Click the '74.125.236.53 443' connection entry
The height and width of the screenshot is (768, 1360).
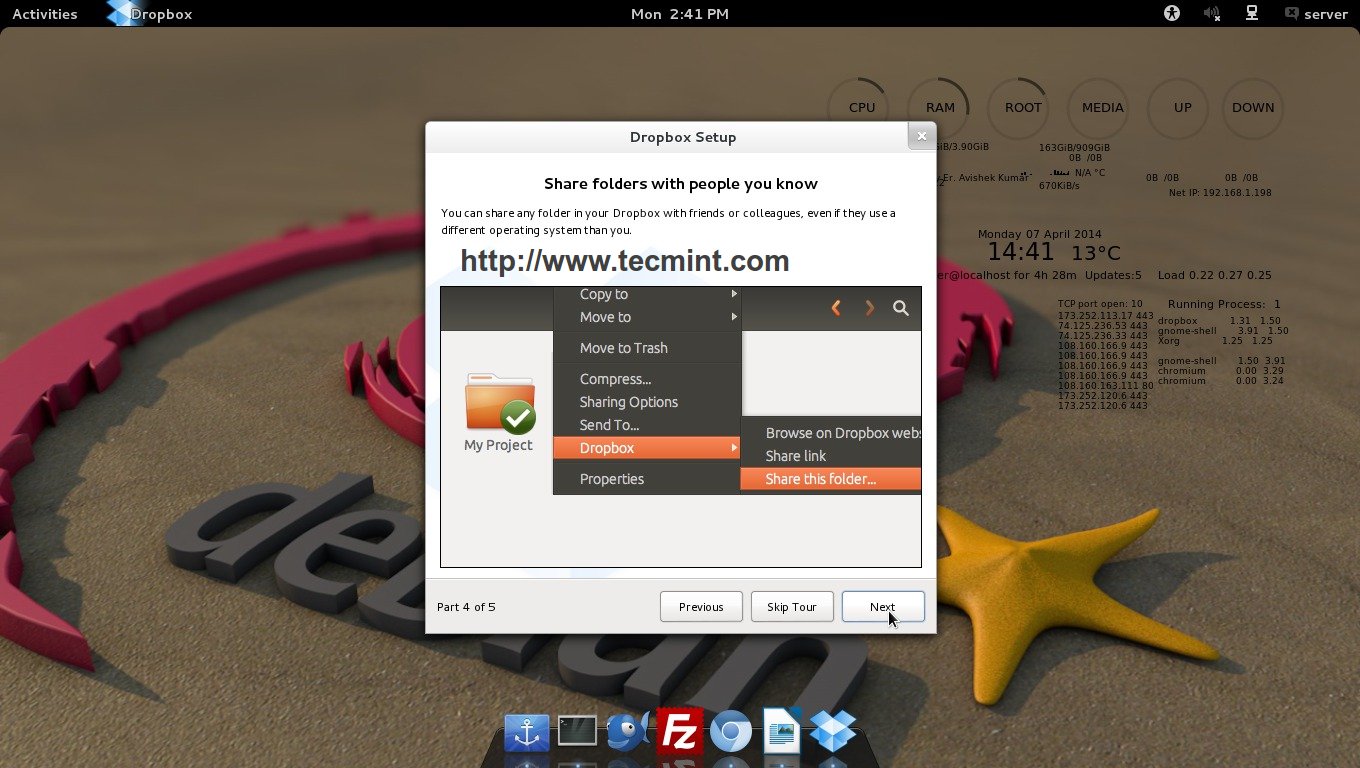tap(1102, 326)
